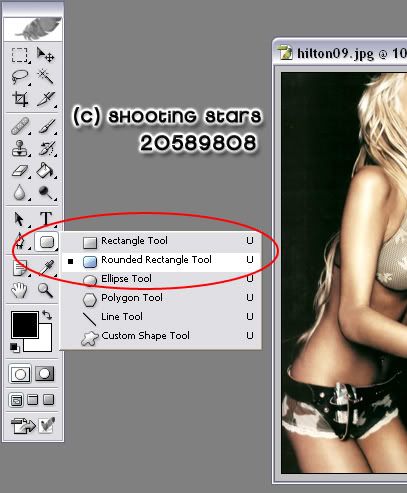Pick the Lasso tool
This screenshot has width=407, height=493.
click(20, 77)
